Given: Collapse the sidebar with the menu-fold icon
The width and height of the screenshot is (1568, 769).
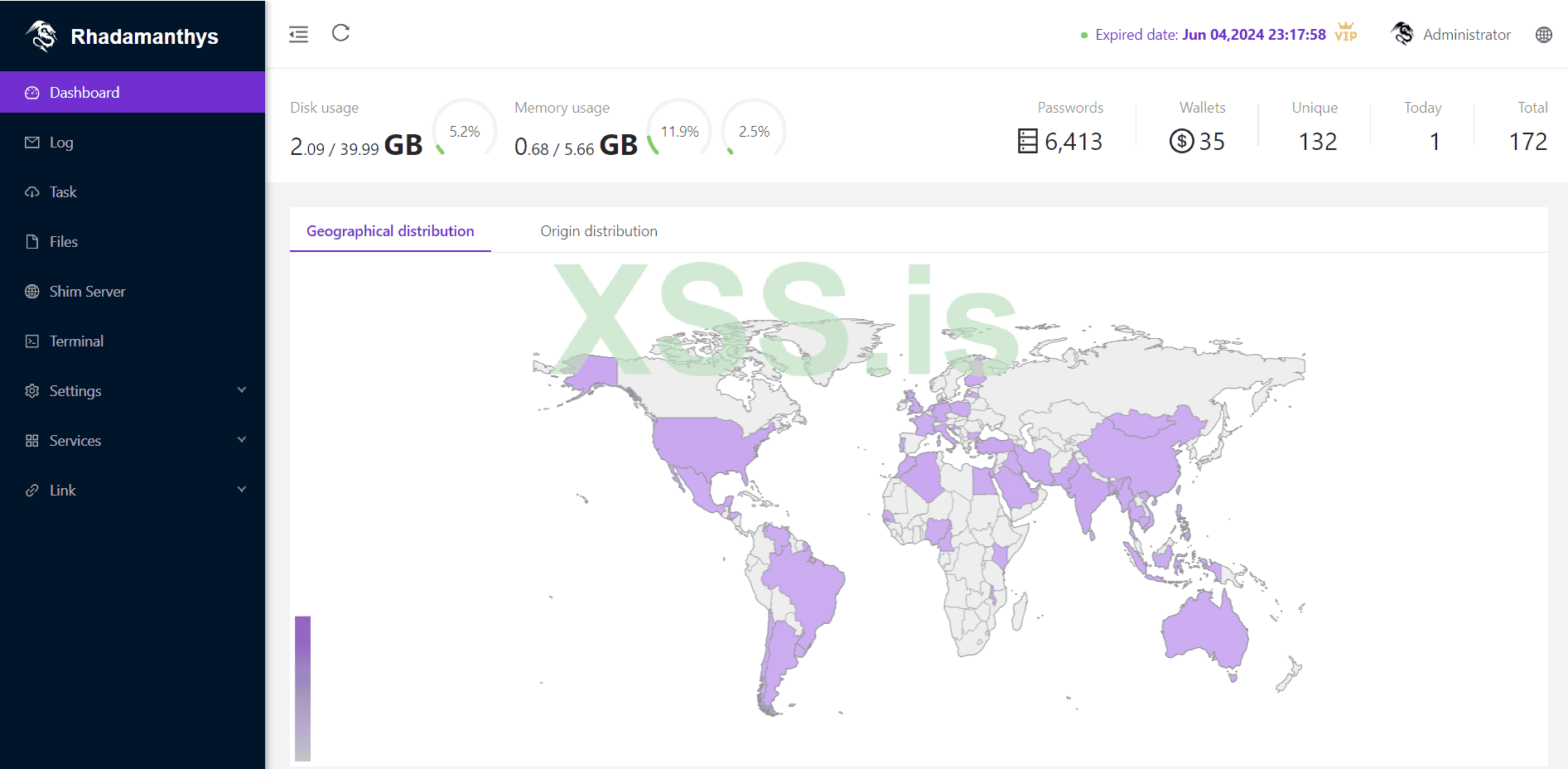Looking at the screenshot, I should pos(298,34).
